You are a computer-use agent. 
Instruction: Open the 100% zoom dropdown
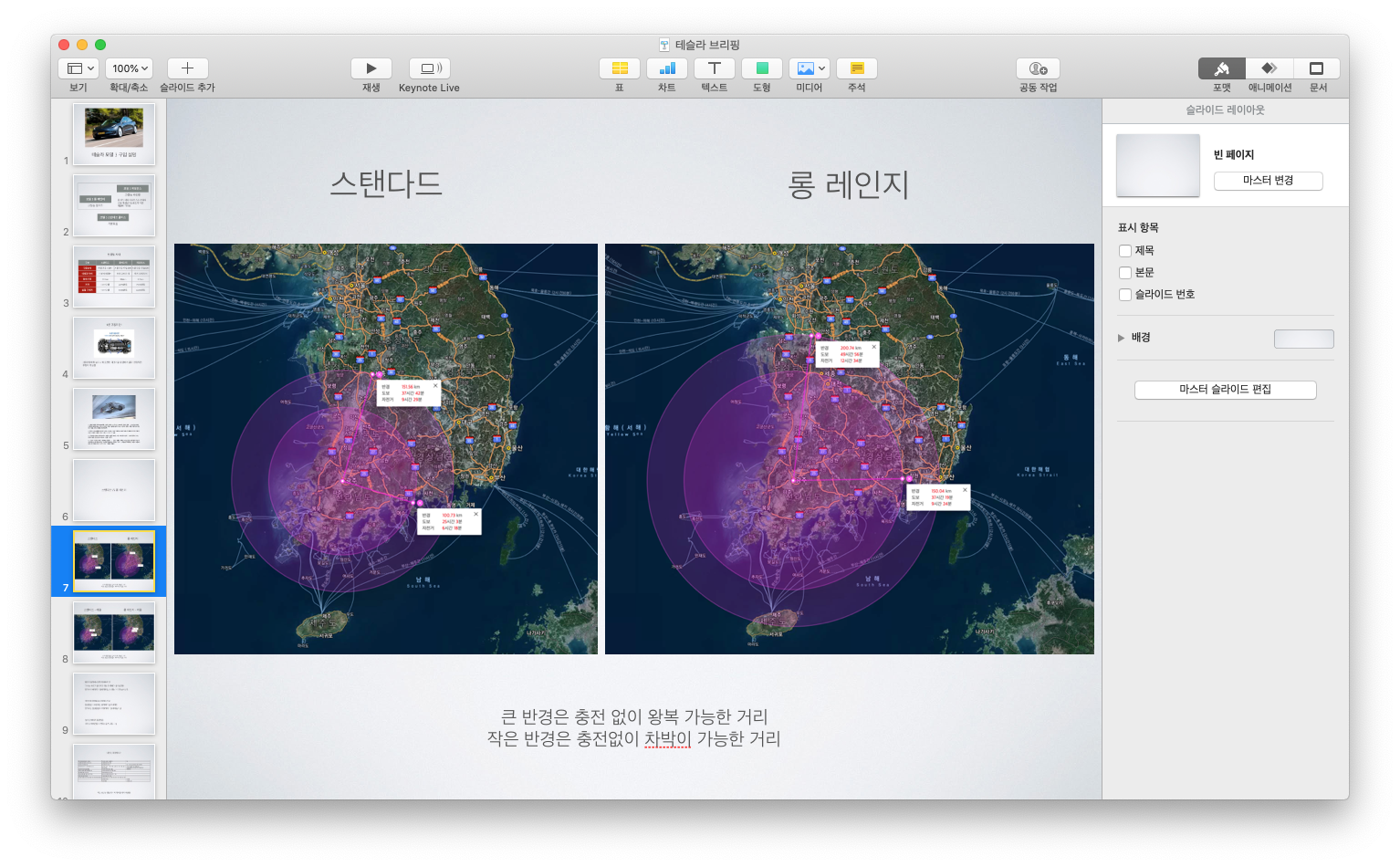pyautogui.click(x=129, y=68)
